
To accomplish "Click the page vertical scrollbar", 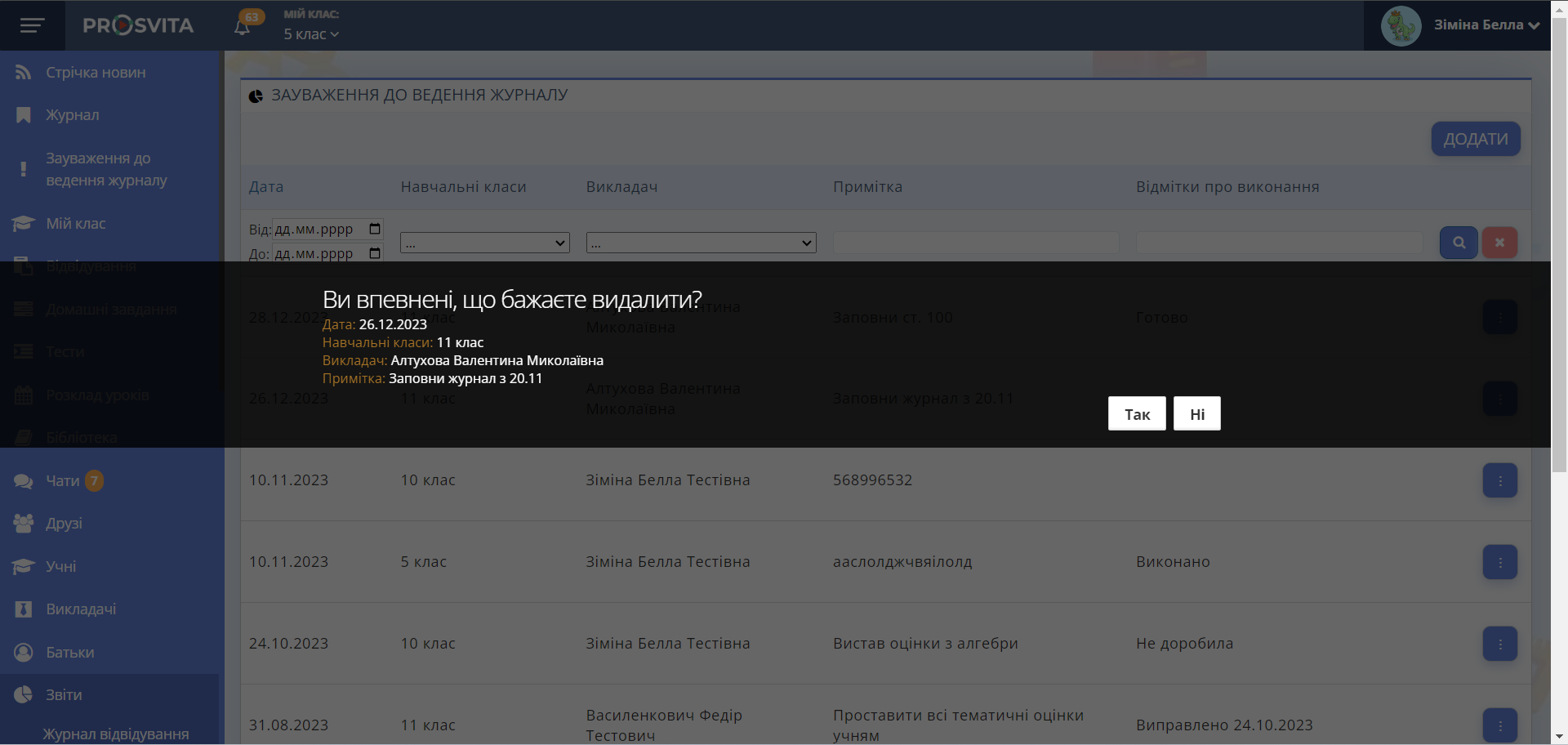I will 1559,245.
